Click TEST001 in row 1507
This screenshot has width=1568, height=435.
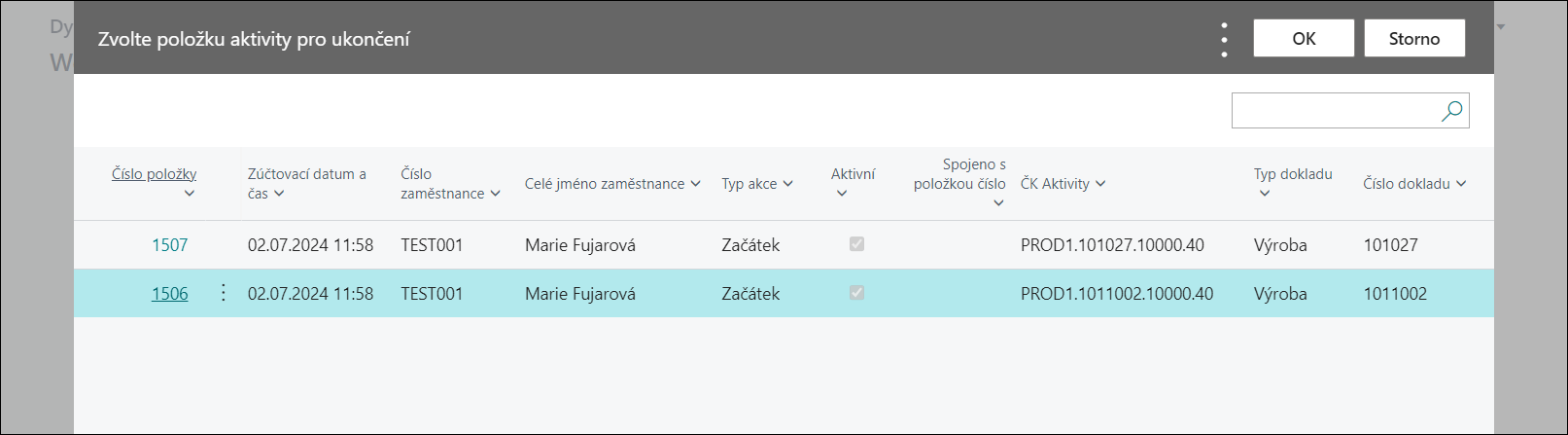pyautogui.click(x=432, y=245)
